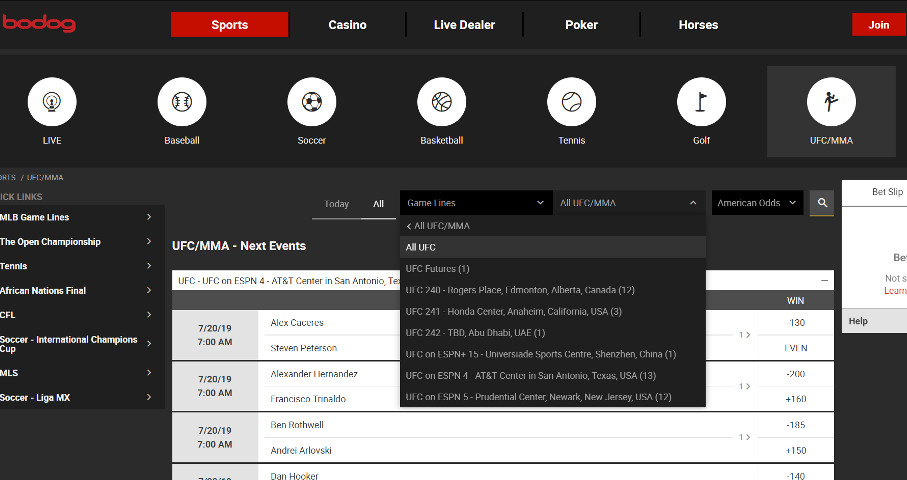Screen dimensions: 907x480
Task: Open more bets for Caceres vs Peterson
Action: point(744,335)
